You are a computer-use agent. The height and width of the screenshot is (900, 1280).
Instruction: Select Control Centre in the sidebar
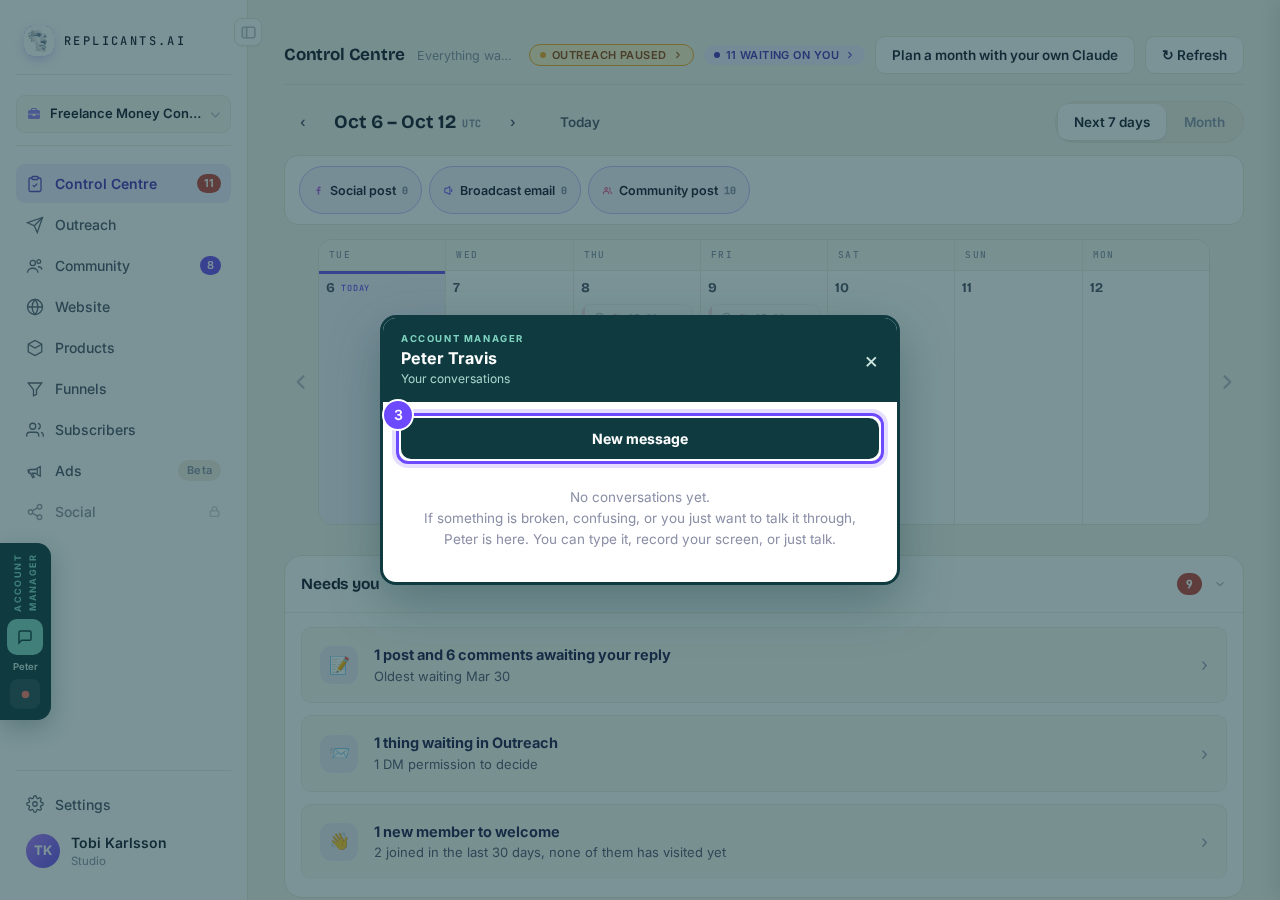pyautogui.click(x=123, y=184)
